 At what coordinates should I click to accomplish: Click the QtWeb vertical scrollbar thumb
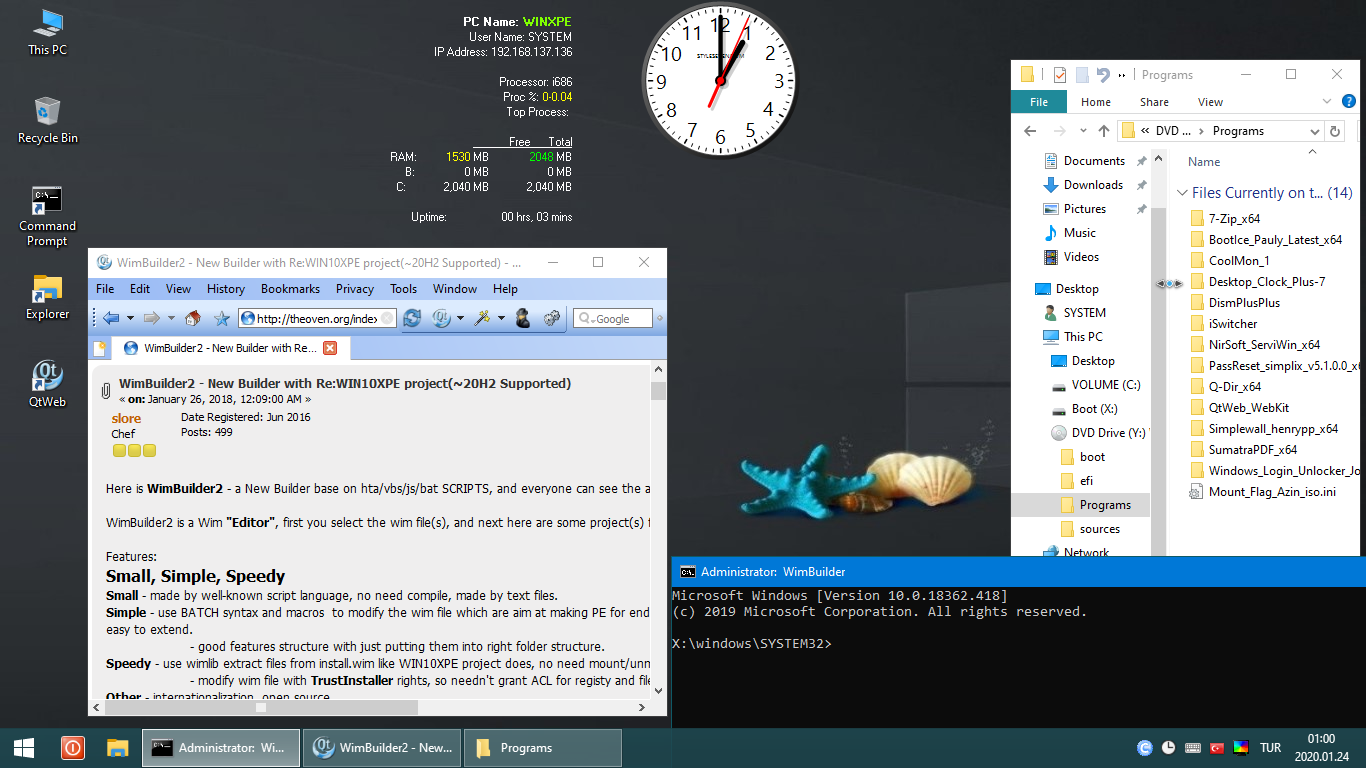tap(658, 390)
